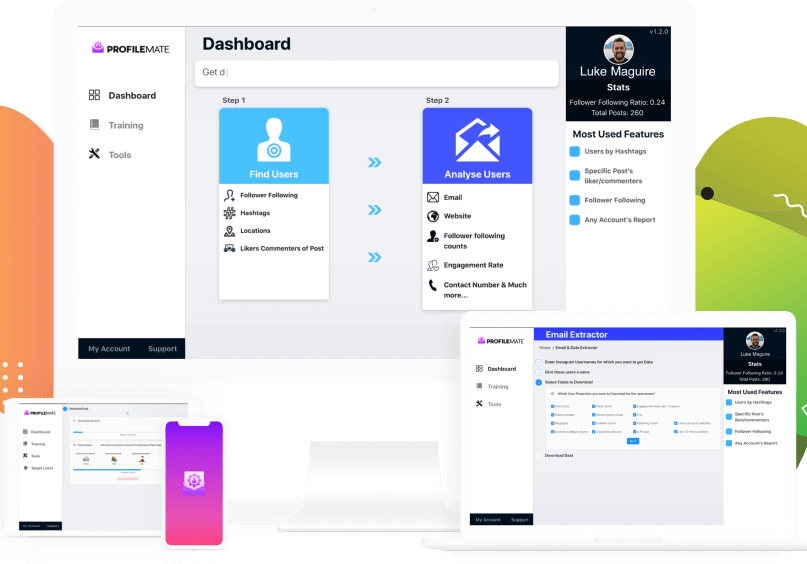Click the blue Next button in Email Extractor
Image resolution: width=807 pixels, height=564 pixels.
[x=633, y=441]
